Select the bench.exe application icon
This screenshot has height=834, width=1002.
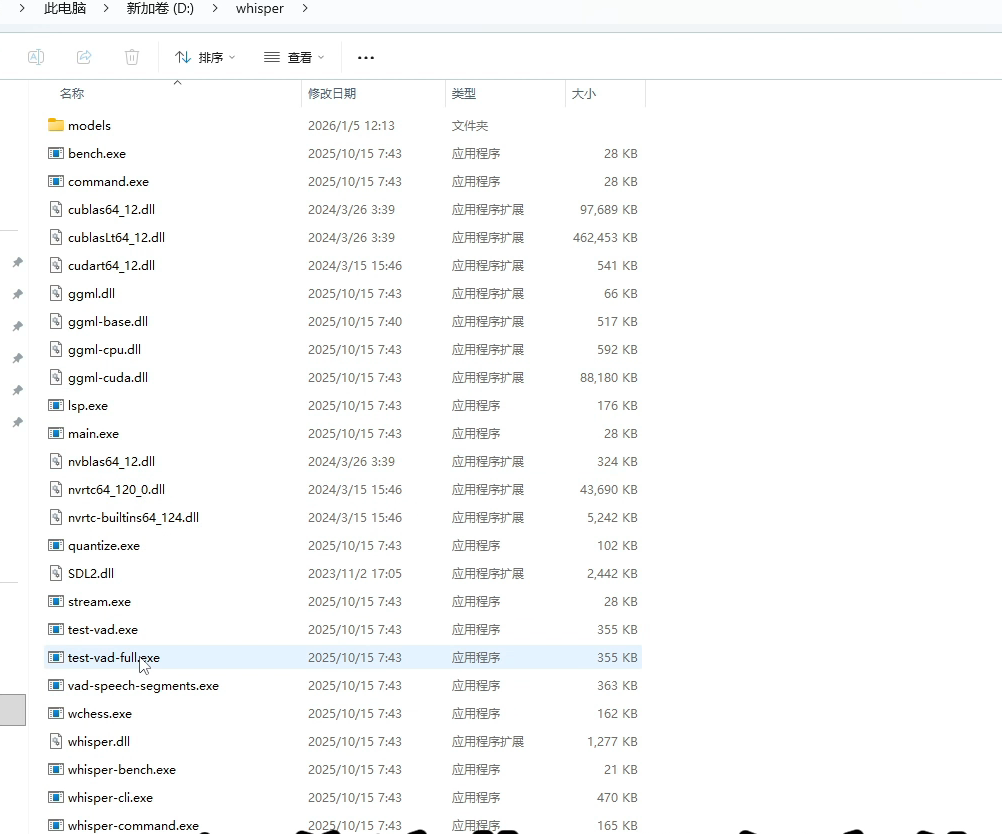tap(56, 153)
